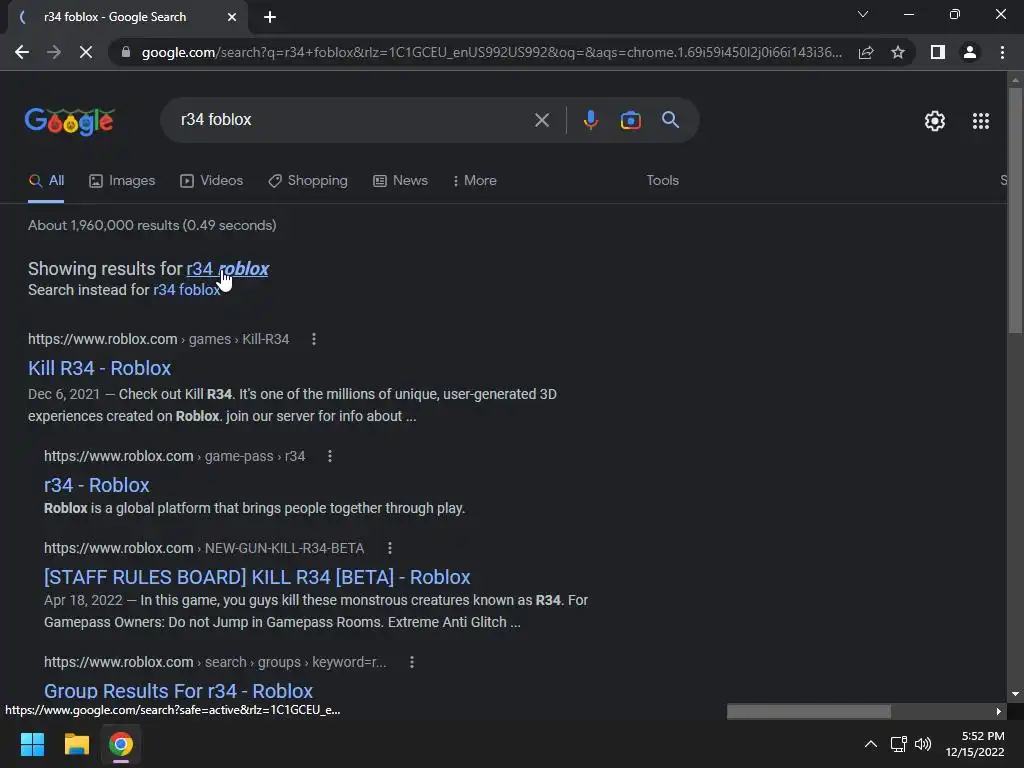Open options for Kill-R34 result

(314, 339)
